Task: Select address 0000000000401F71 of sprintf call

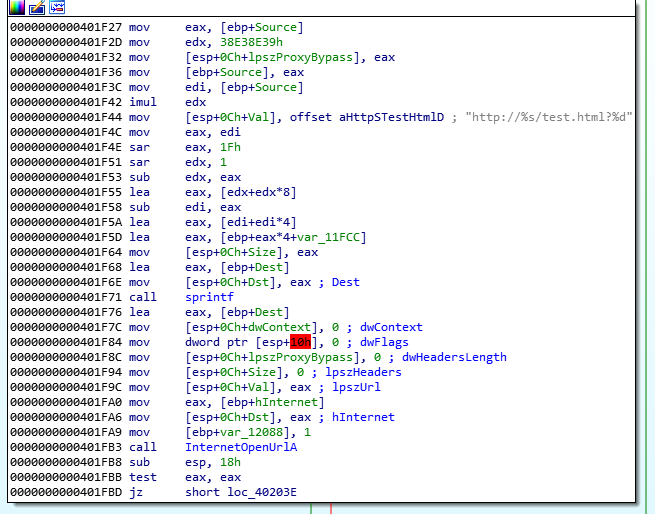Action: [x=66, y=297]
